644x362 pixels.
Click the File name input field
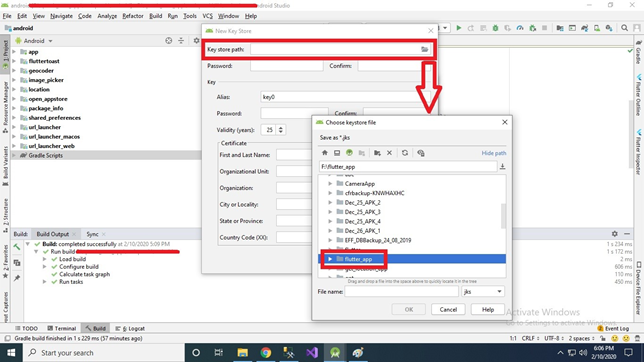coord(401,292)
